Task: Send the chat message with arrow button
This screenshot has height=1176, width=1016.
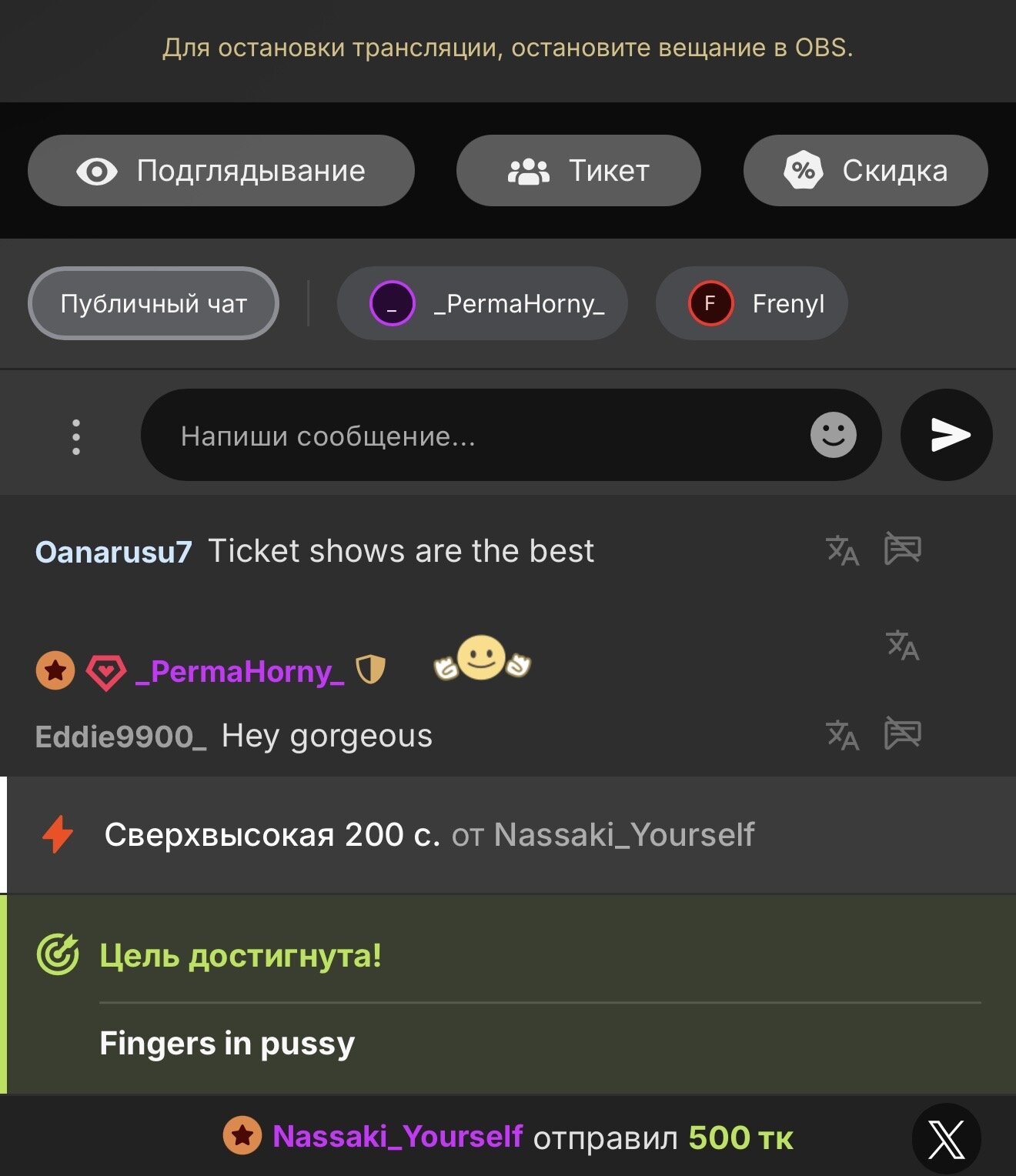Action: 946,435
